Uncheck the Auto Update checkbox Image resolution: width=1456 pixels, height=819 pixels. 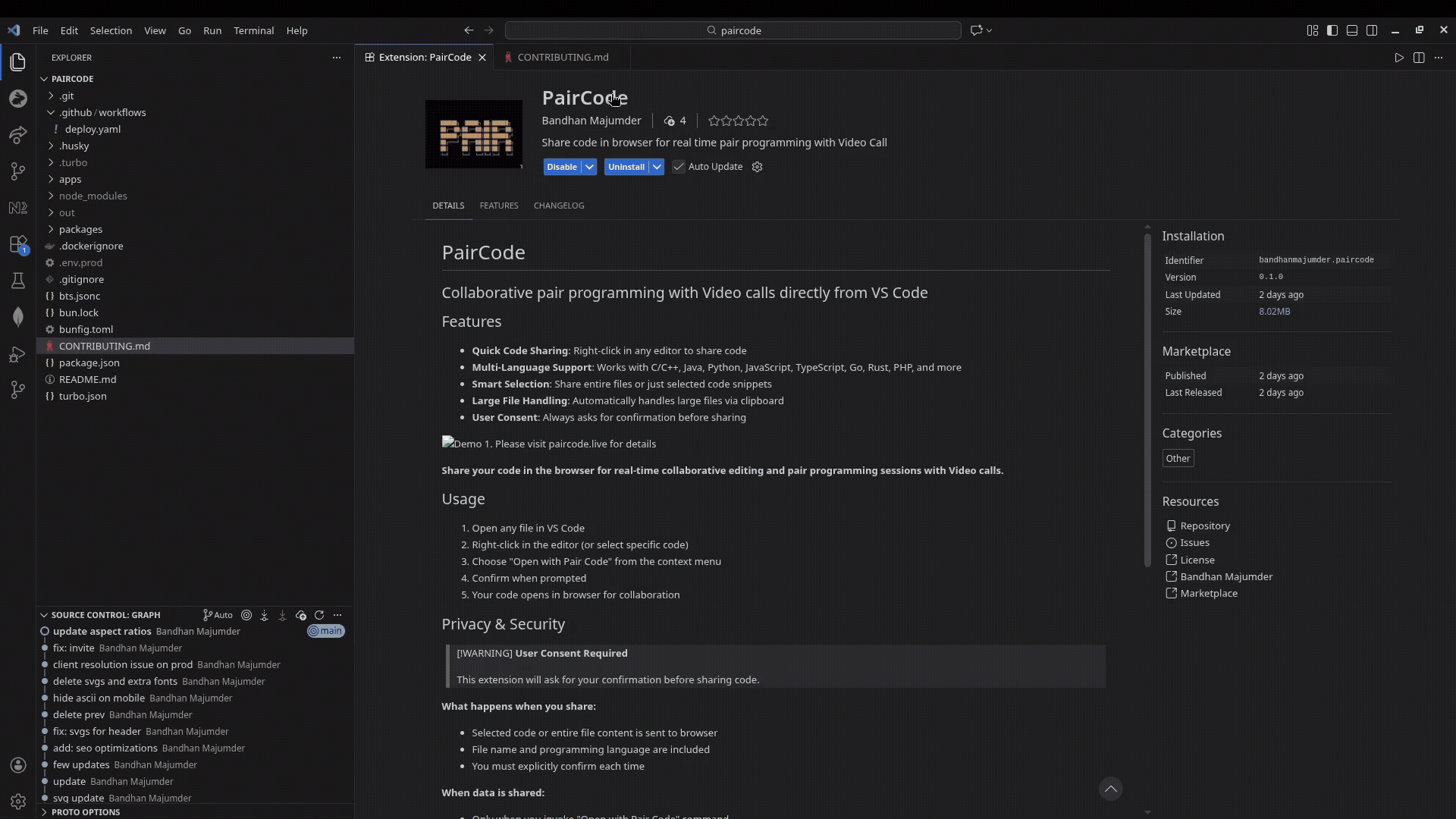pos(678,166)
